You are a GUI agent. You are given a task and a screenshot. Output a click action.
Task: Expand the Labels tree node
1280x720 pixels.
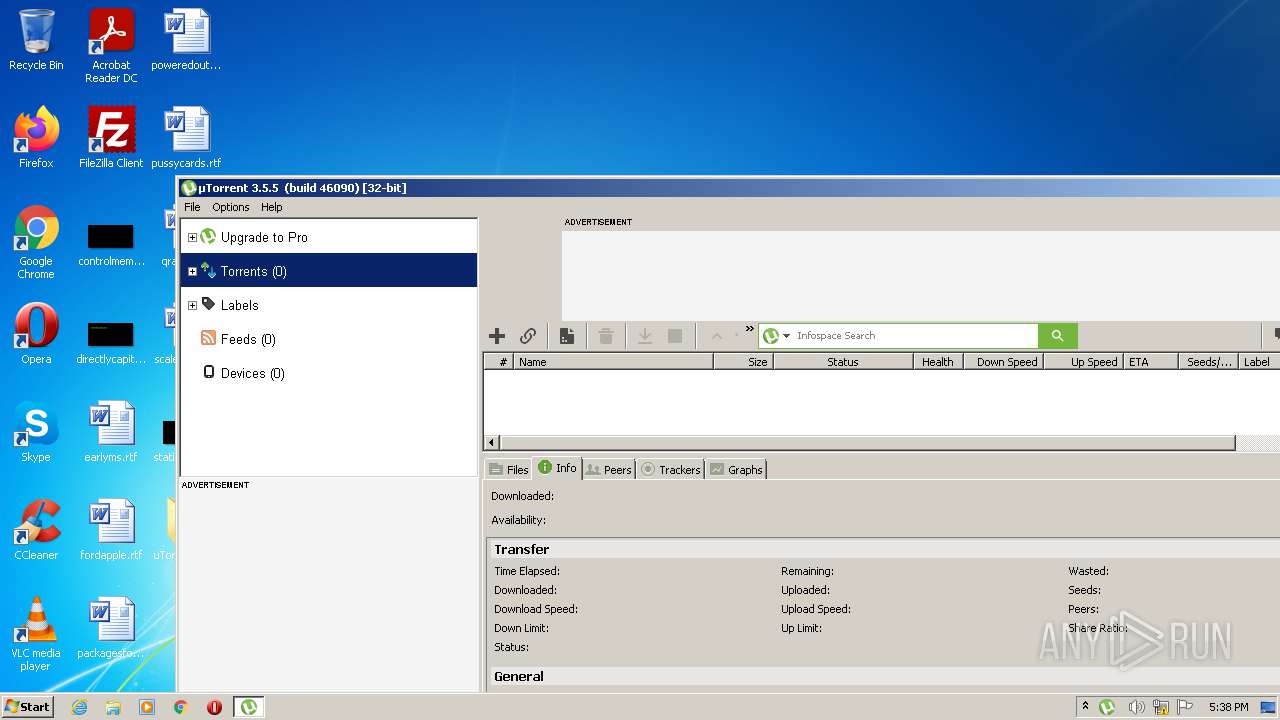192,305
